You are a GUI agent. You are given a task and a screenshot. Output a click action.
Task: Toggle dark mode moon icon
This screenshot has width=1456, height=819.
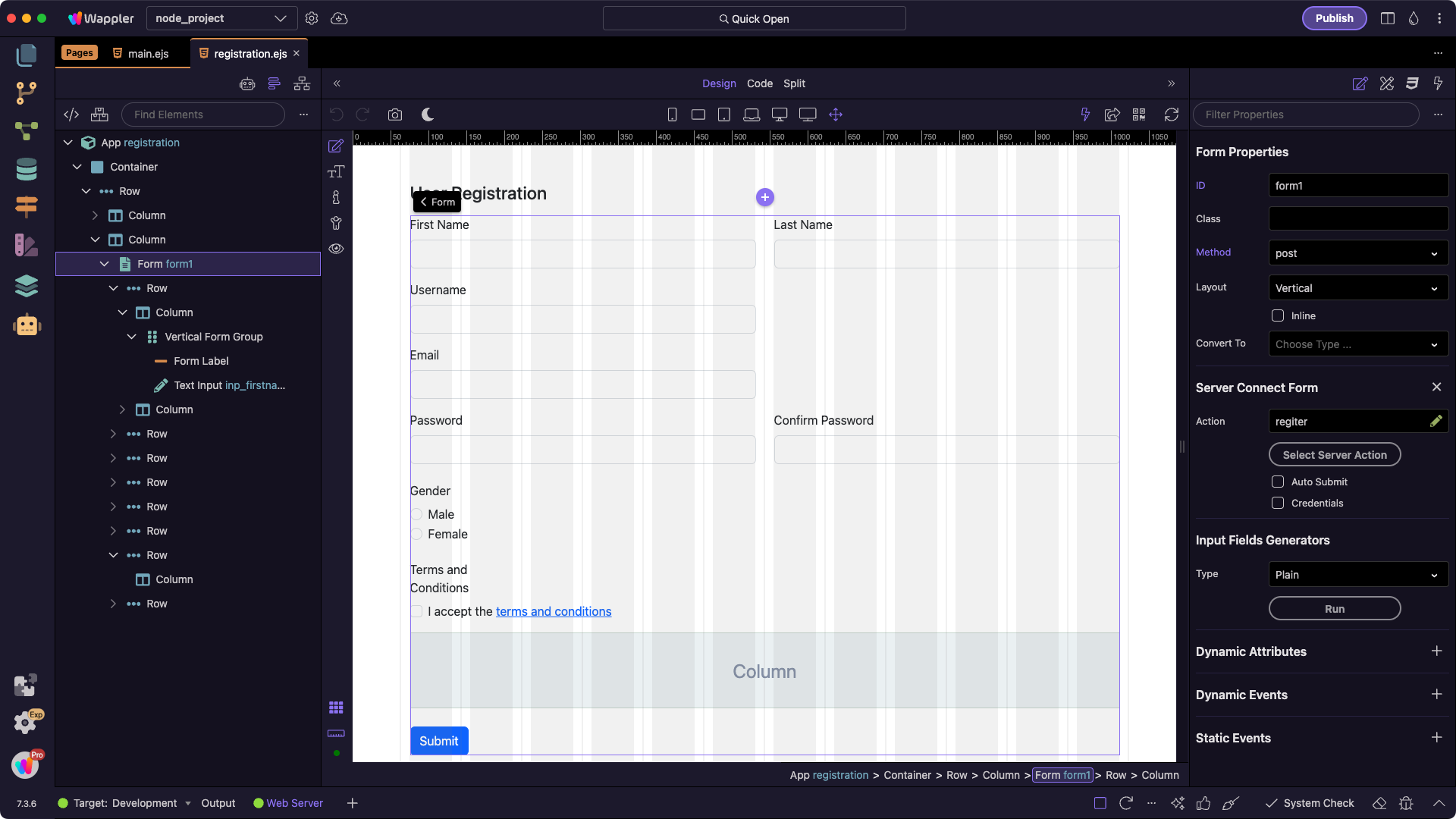pyautogui.click(x=428, y=115)
